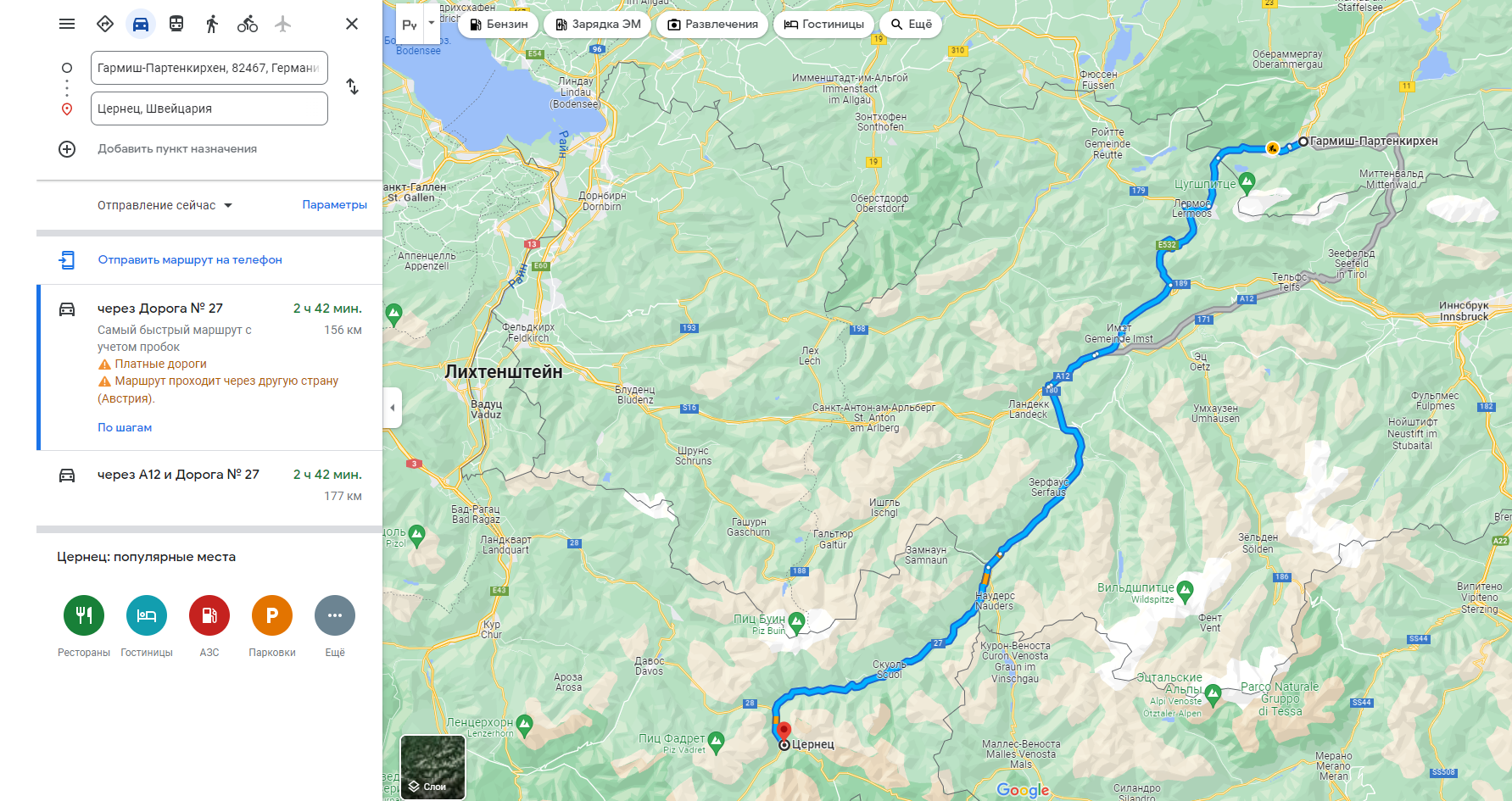Choose the walking travel mode
The width and height of the screenshot is (1512, 801).
pos(212,24)
